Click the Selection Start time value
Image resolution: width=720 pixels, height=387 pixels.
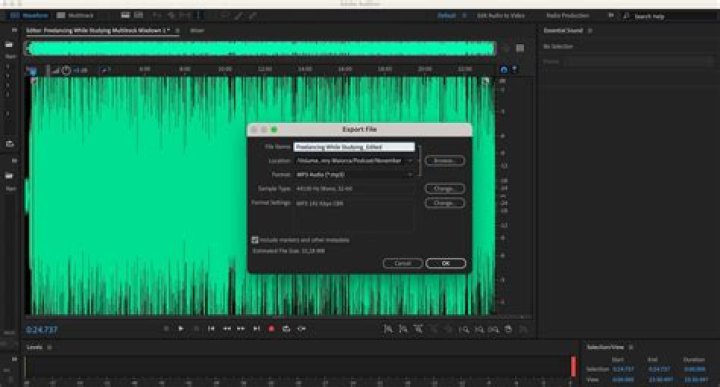click(x=623, y=369)
